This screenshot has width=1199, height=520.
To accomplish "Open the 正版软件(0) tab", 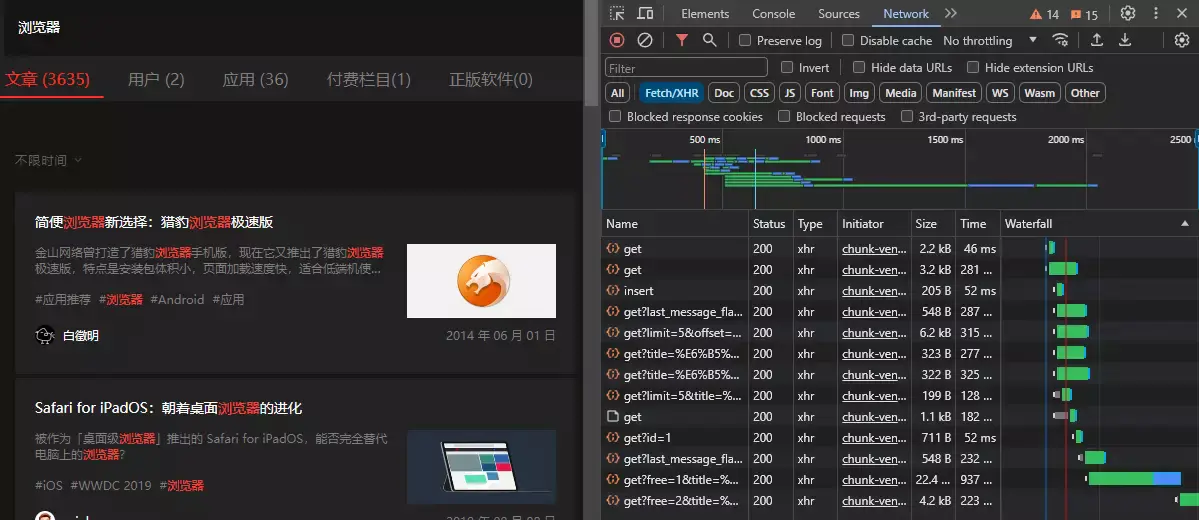I will [491, 80].
